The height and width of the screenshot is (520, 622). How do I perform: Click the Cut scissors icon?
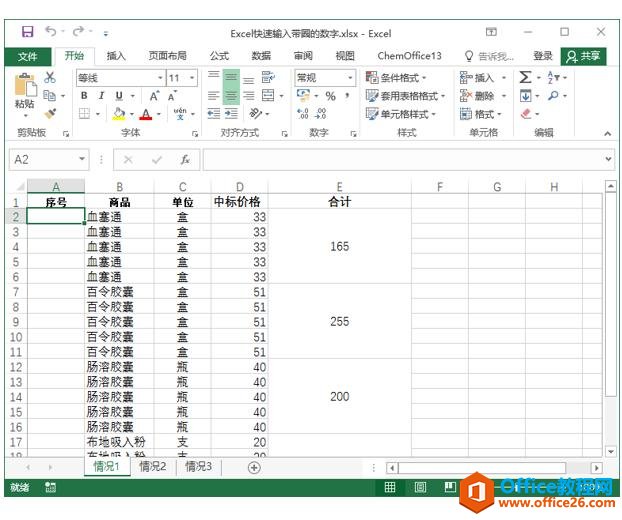[50, 78]
